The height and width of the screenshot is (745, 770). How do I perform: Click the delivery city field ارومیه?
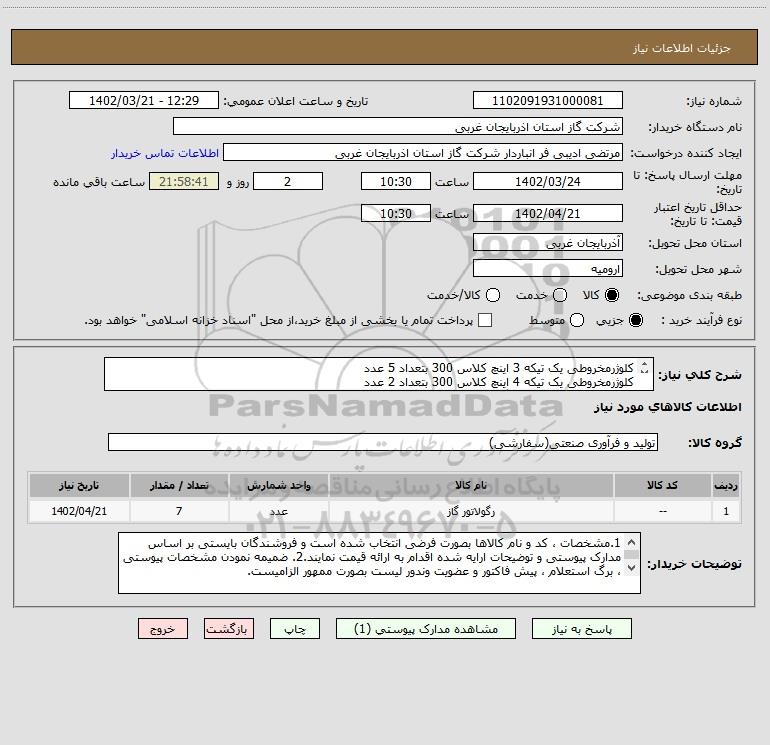point(548,269)
